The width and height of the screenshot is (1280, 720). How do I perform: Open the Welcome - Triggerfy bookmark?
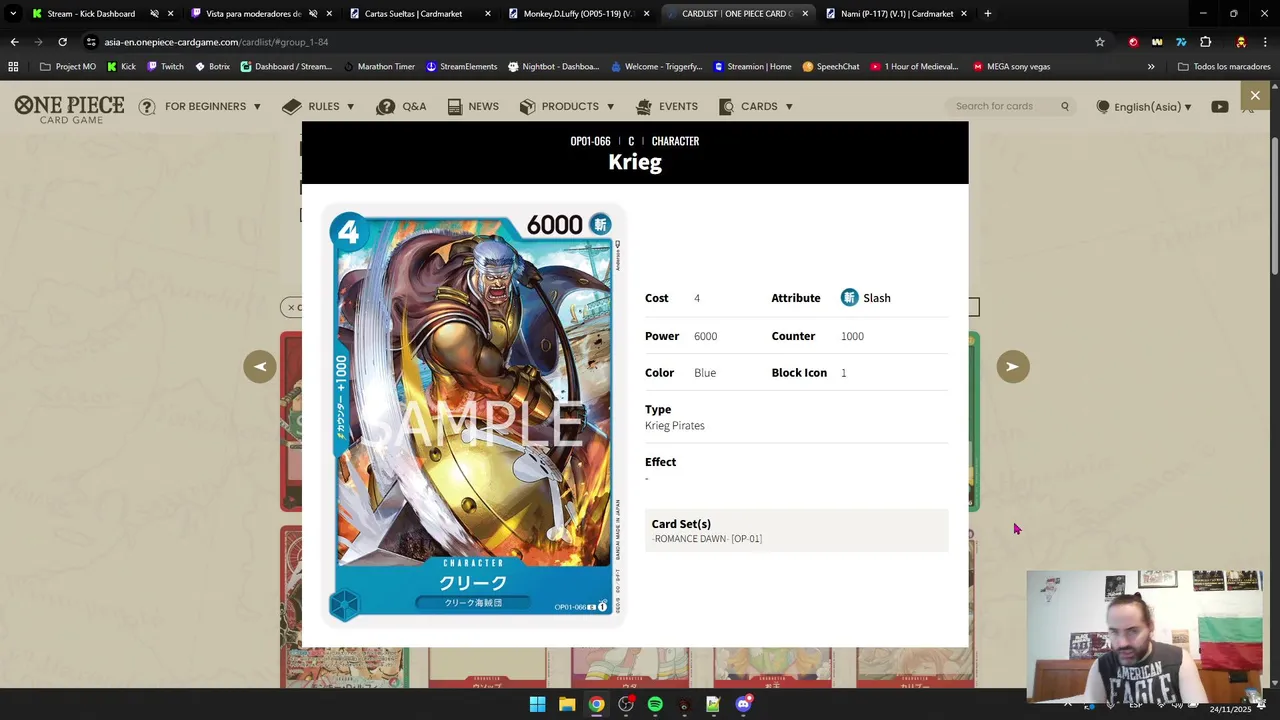(655, 67)
